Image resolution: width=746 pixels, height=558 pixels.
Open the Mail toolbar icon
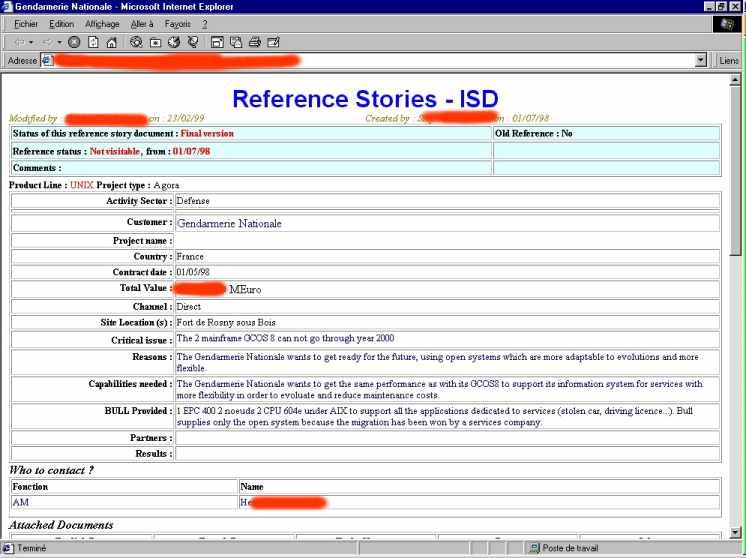[x=236, y=42]
